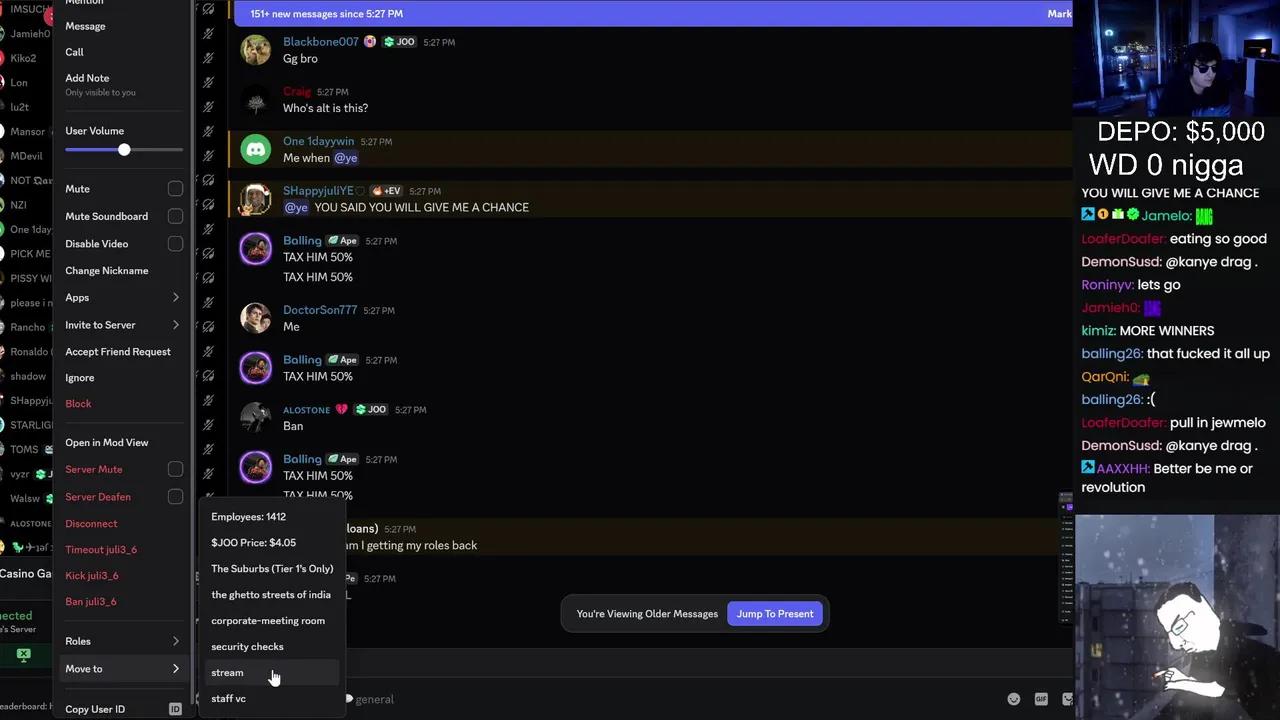1280x720 pixels.
Task: Click the ID icon beside Copy User ID
Action: coord(174,708)
